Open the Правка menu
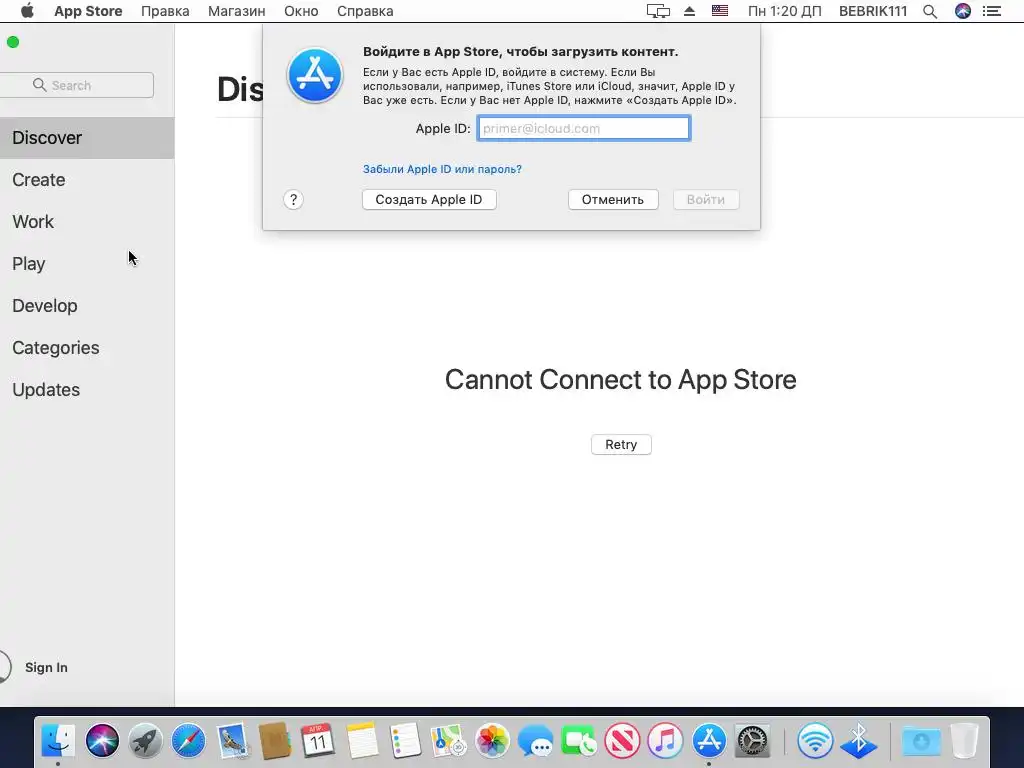 point(165,11)
